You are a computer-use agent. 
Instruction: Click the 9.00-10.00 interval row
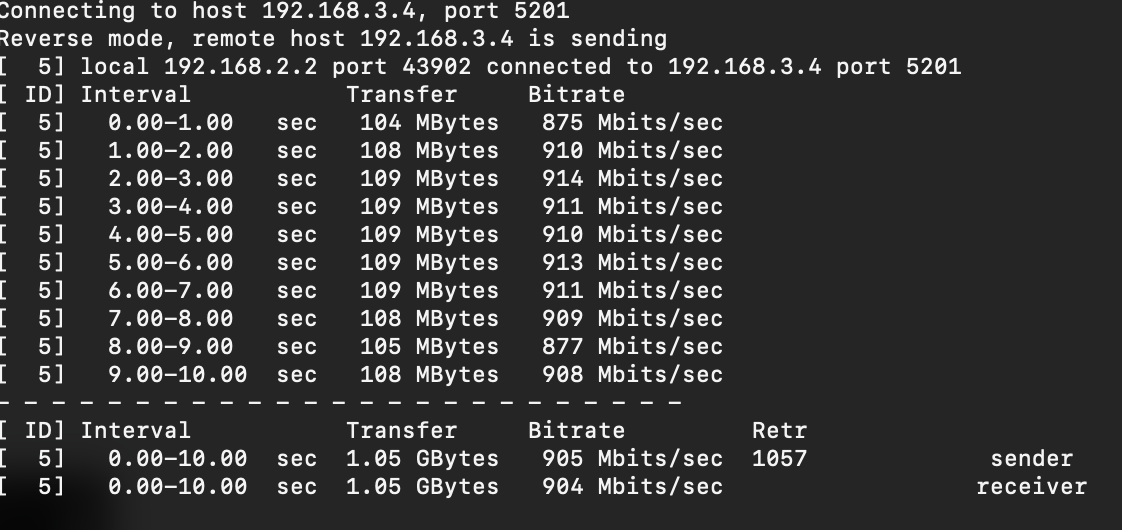tap(361, 375)
